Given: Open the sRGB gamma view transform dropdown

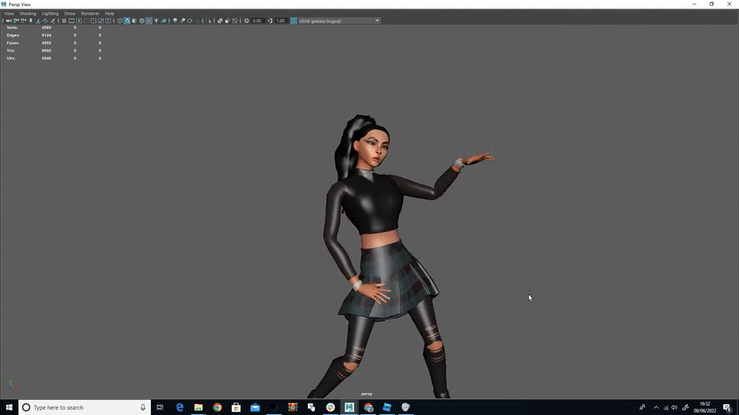Looking at the screenshot, I should (339, 21).
